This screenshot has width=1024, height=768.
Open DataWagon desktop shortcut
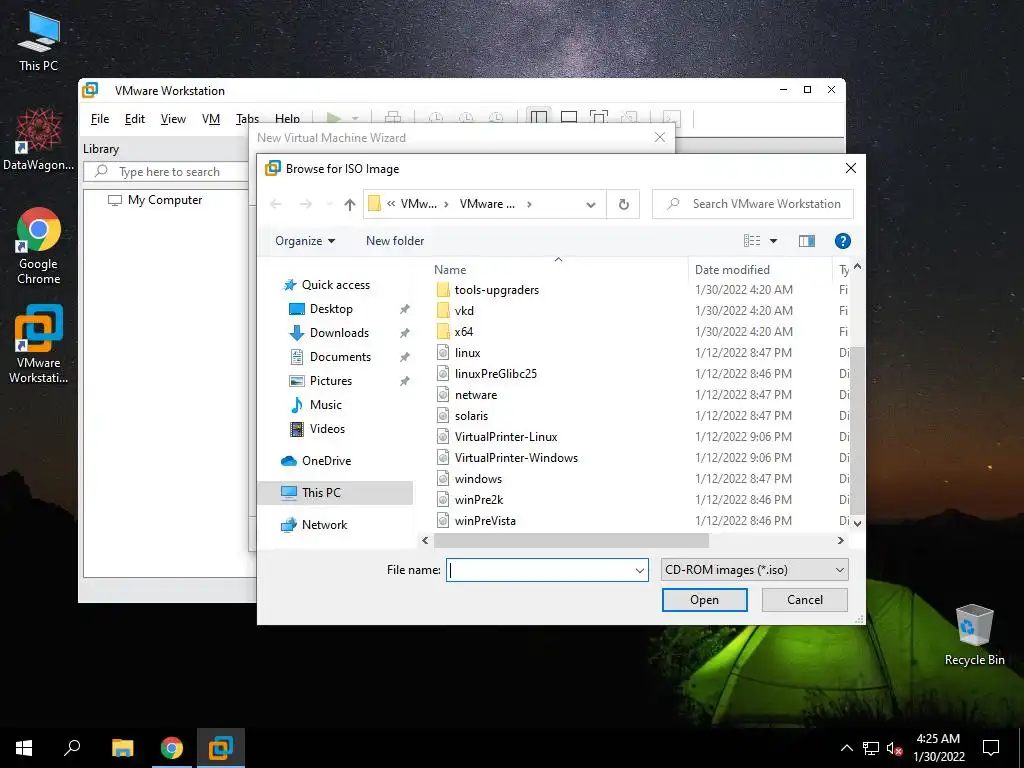coord(38,140)
